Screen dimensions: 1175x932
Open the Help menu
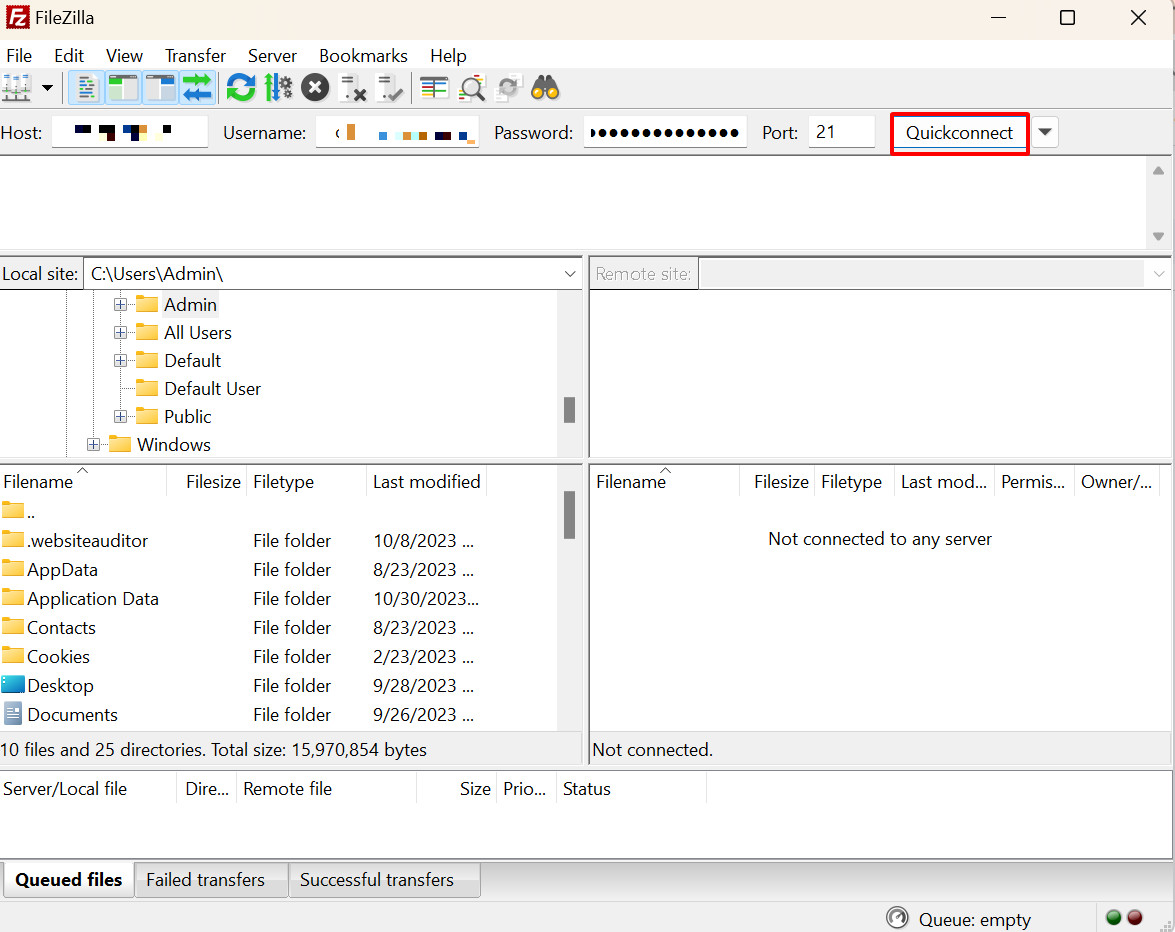pyautogui.click(x=448, y=56)
